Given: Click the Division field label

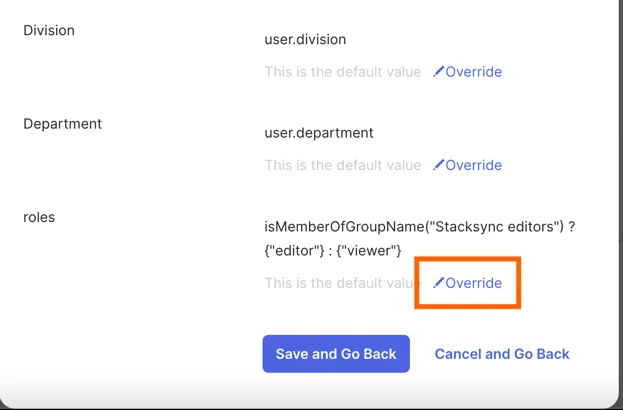Looking at the screenshot, I should click(x=49, y=30).
